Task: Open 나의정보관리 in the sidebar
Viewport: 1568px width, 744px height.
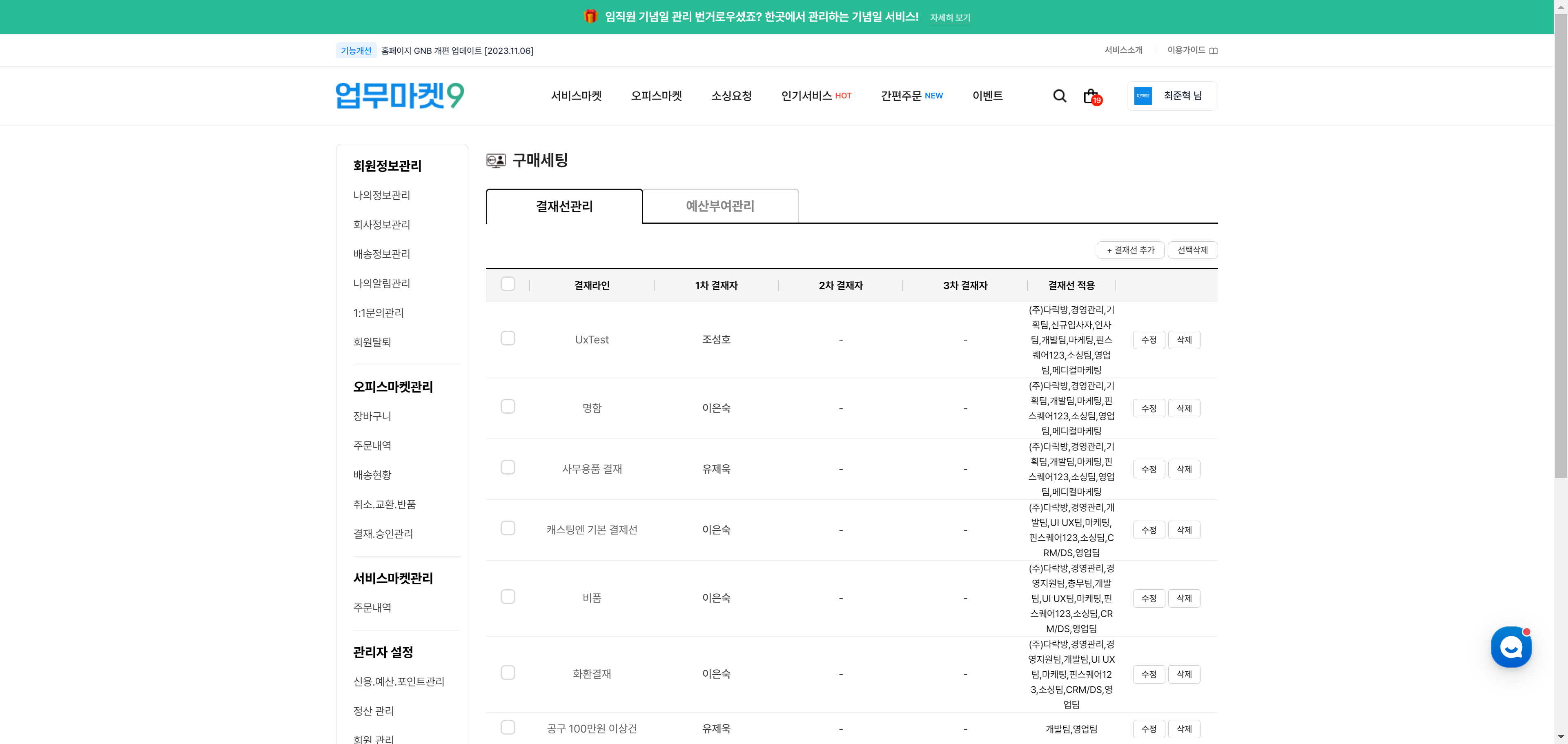Action: pyautogui.click(x=382, y=195)
